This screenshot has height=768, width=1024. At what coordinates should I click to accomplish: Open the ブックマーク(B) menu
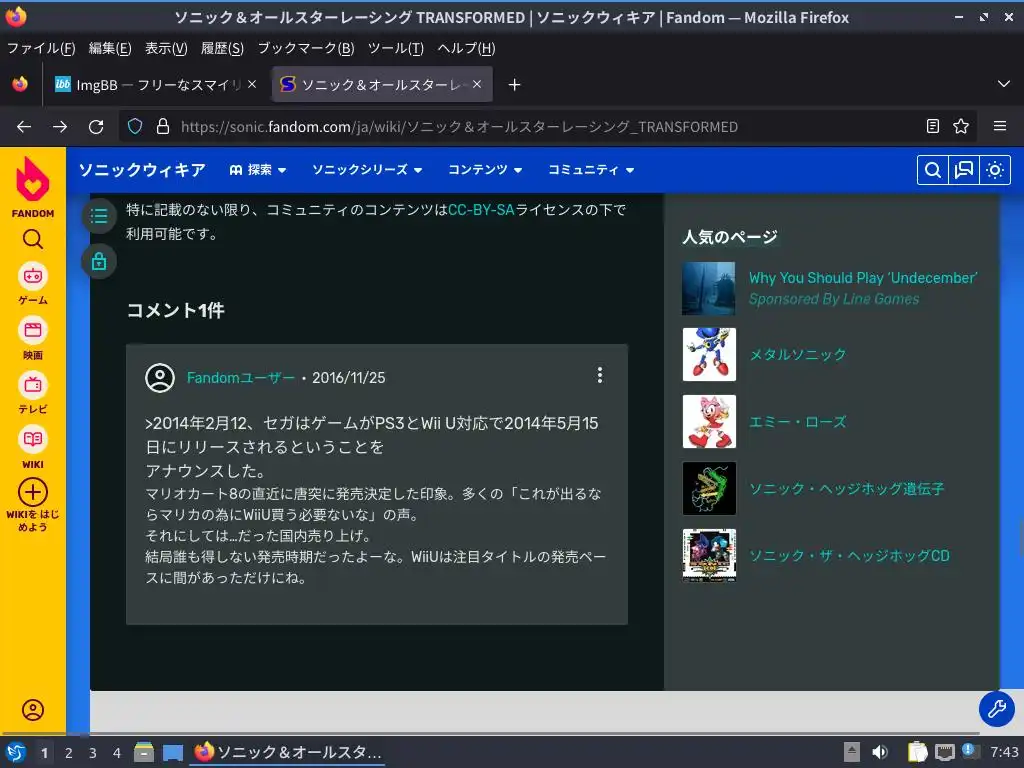click(306, 48)
